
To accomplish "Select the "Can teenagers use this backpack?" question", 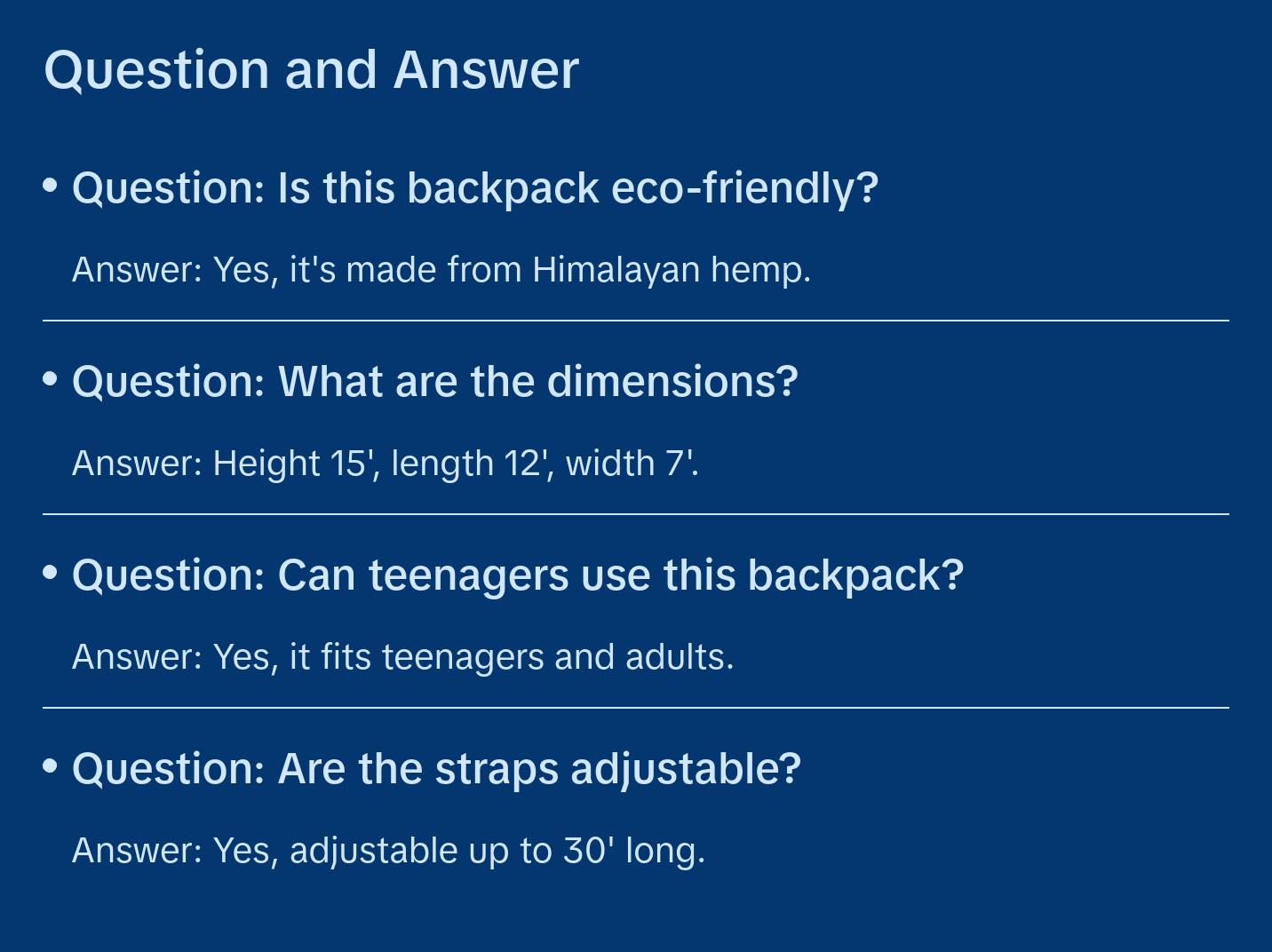I will [x=517, y=575].
